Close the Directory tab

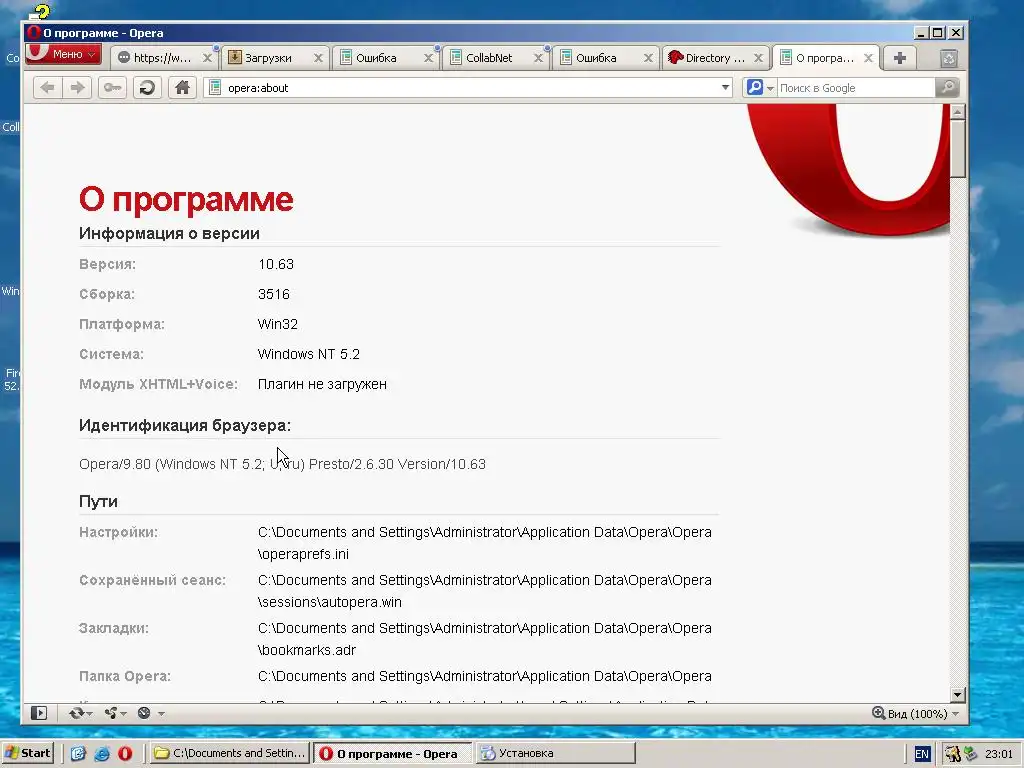758,58
